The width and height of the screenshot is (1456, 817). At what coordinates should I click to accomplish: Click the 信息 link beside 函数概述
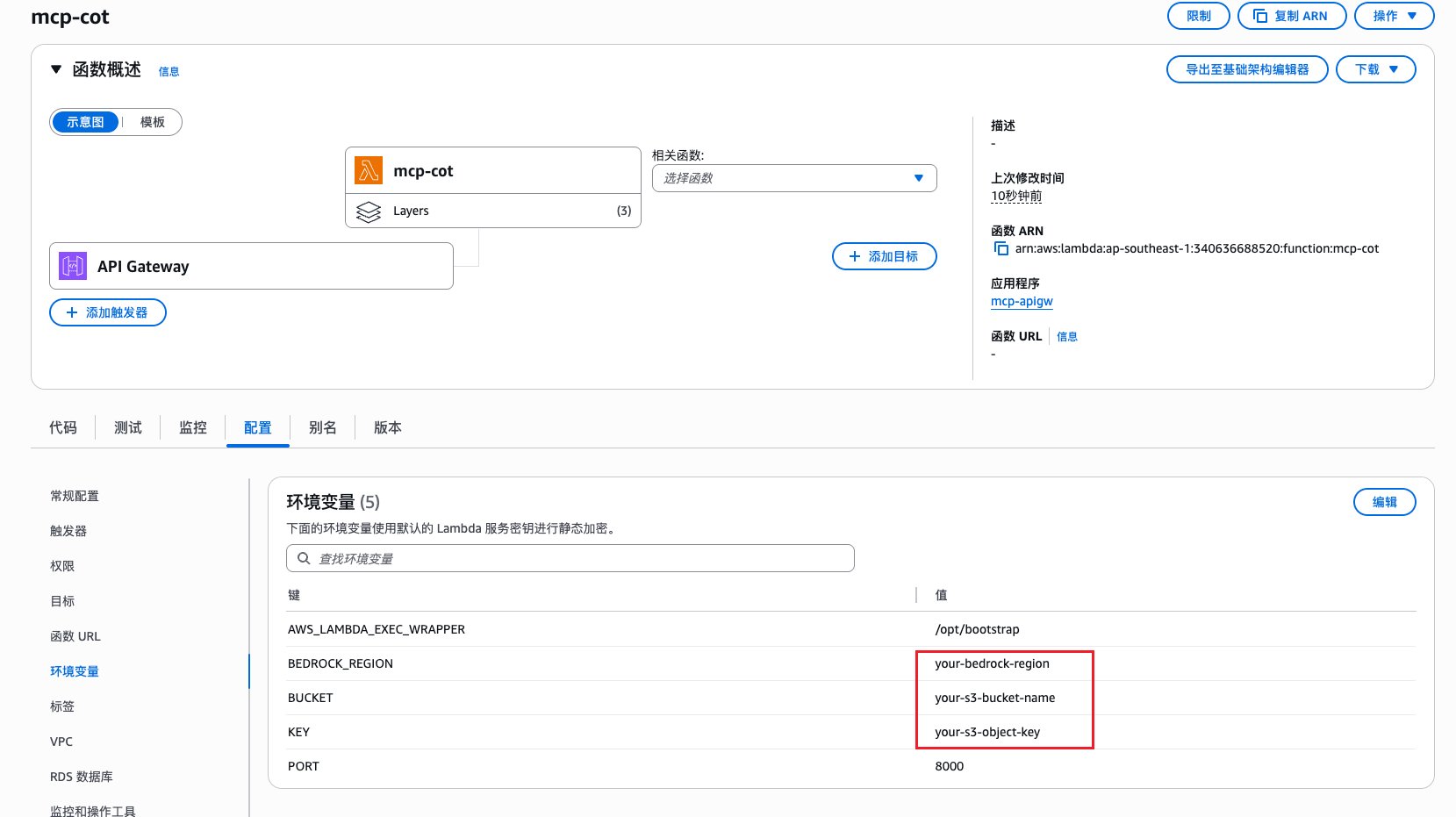169,72
